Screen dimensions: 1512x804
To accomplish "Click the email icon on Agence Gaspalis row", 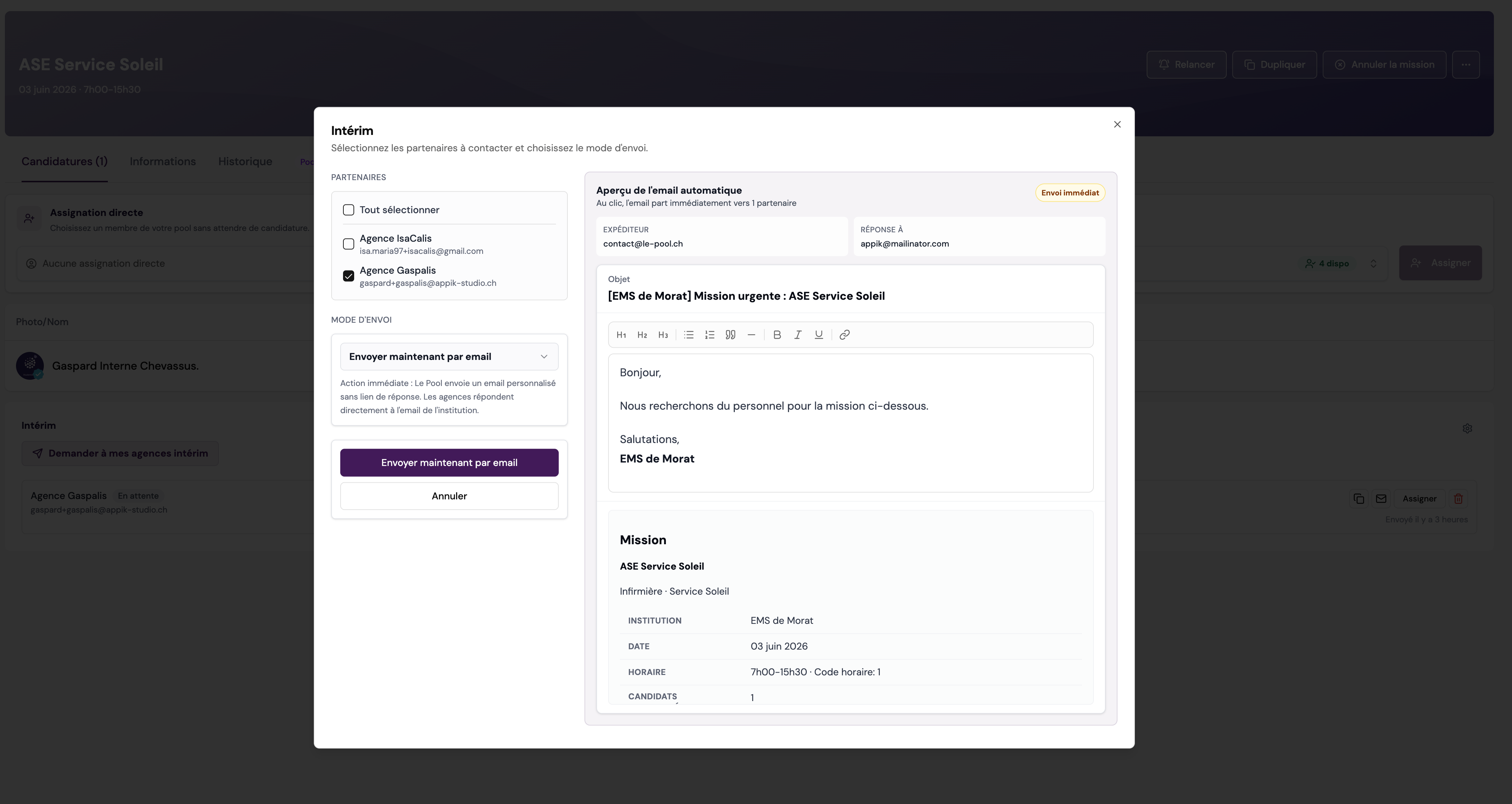I will click(x=1381, y=499).
